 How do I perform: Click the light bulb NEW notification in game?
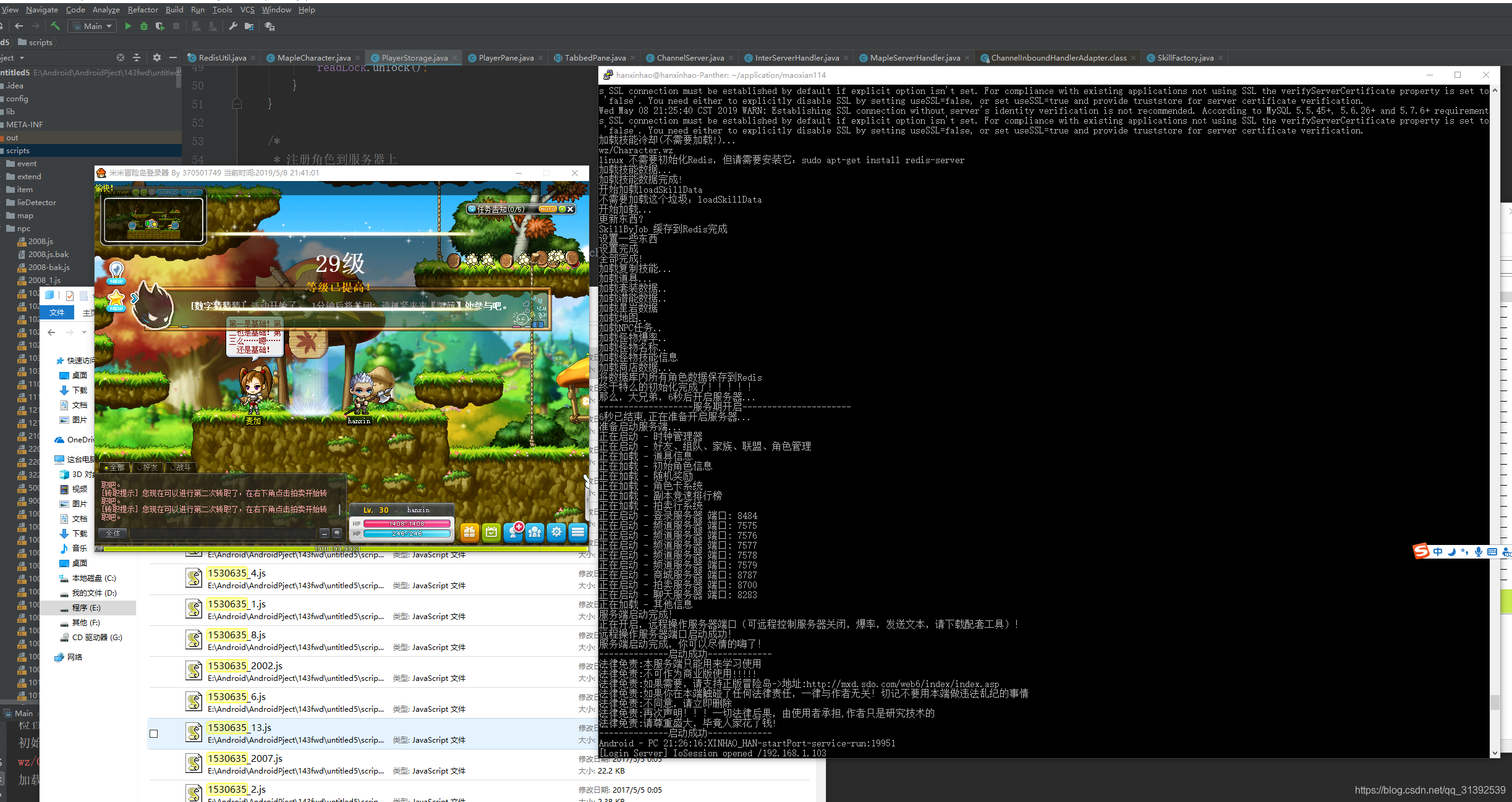(x=116, y=272)
